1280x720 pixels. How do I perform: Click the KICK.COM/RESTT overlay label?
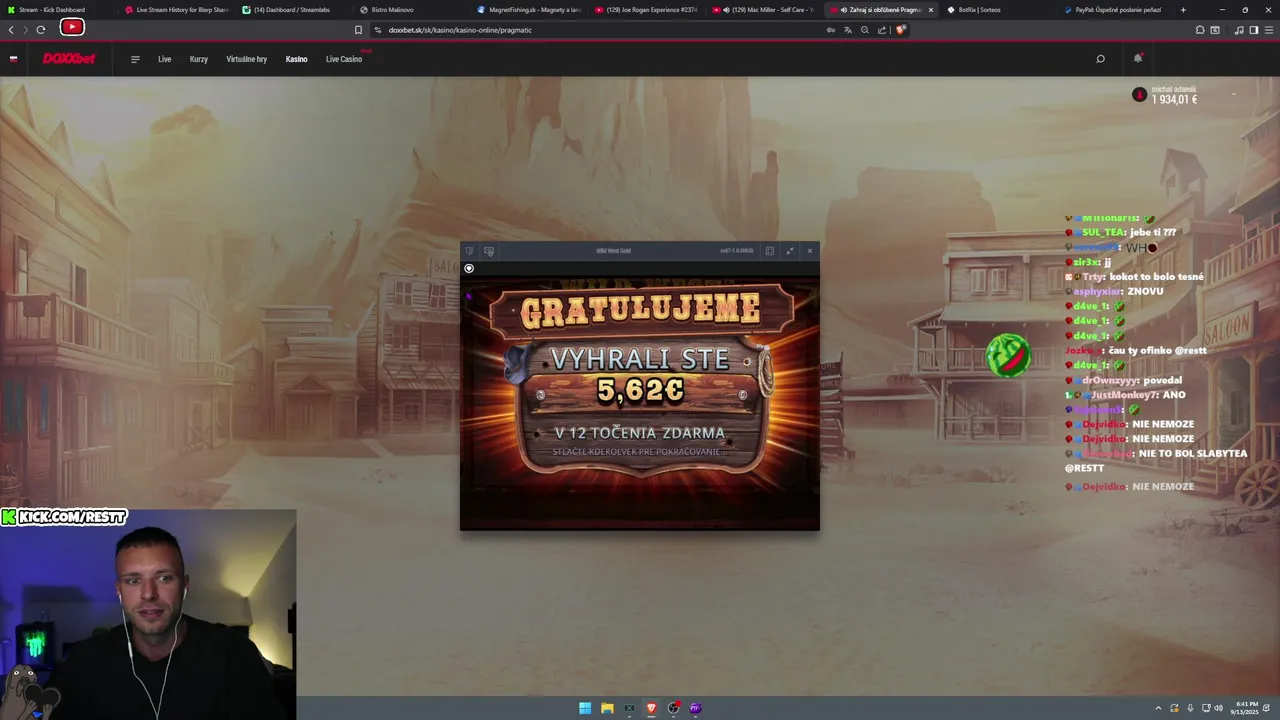(64, 517)
